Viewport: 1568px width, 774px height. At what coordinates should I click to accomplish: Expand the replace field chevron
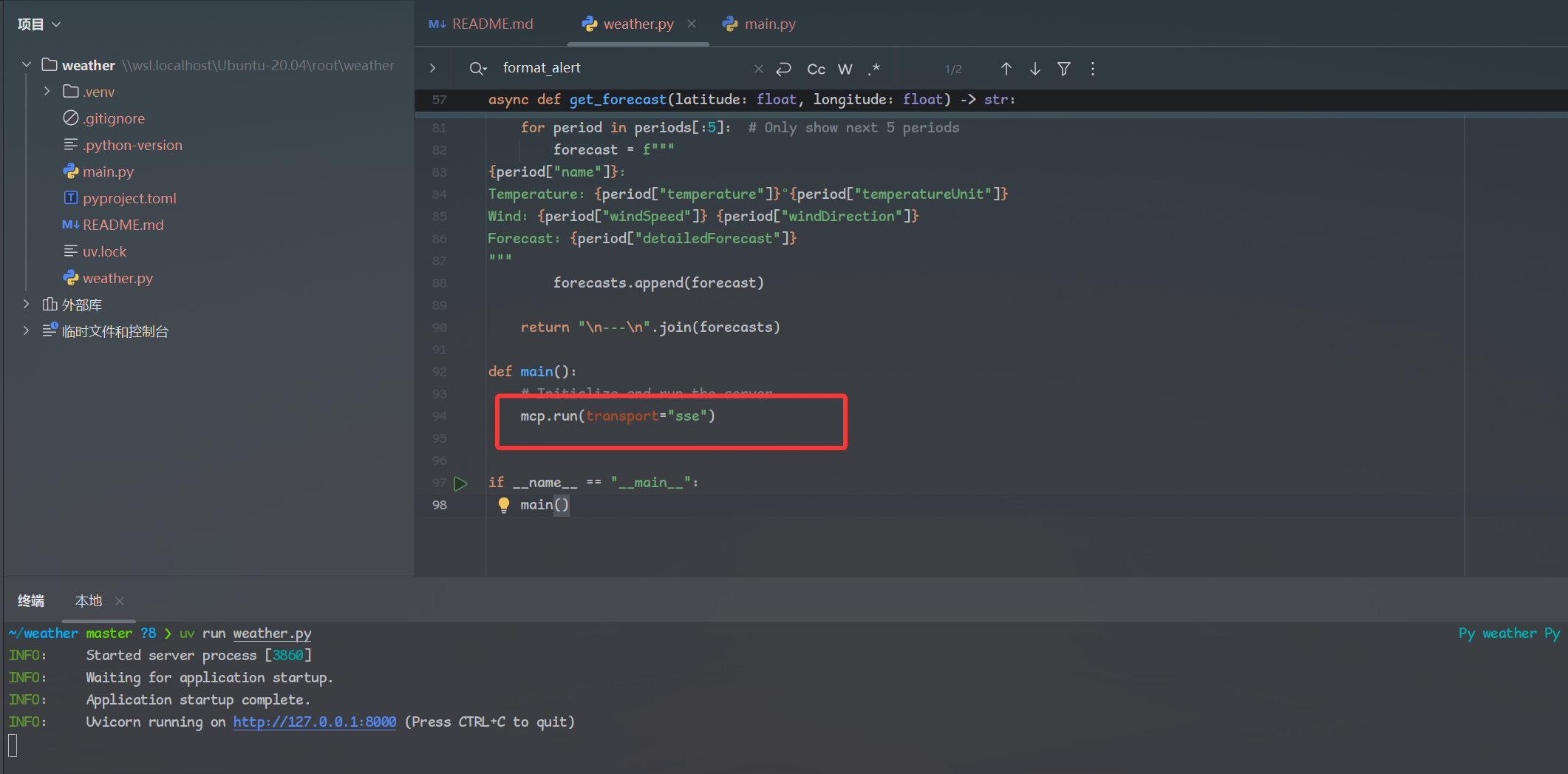click(x=432, y=68)
